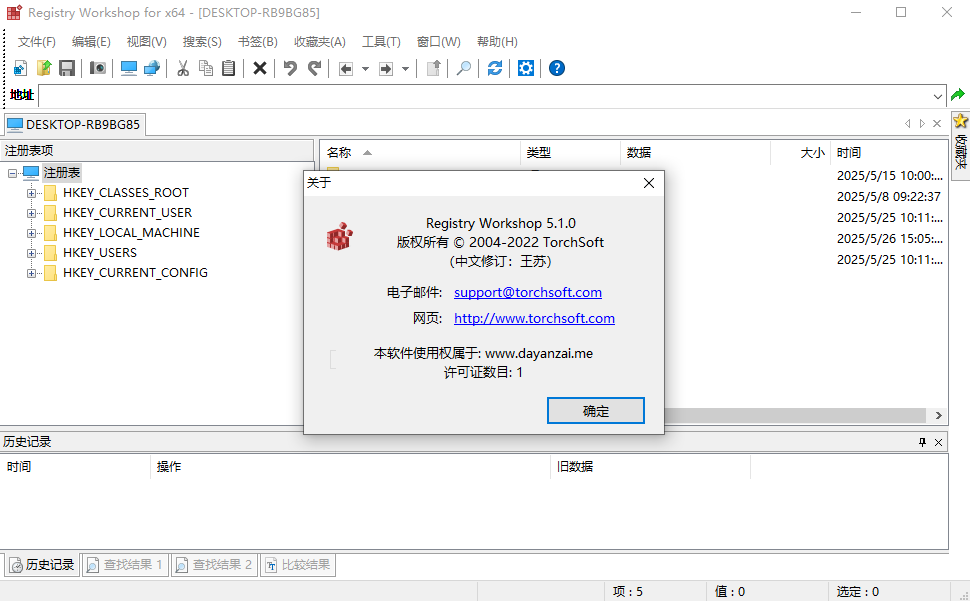The image size is (970, 601).
Task: Click the tab scroll left arrow
Action: tap(908, 124)
